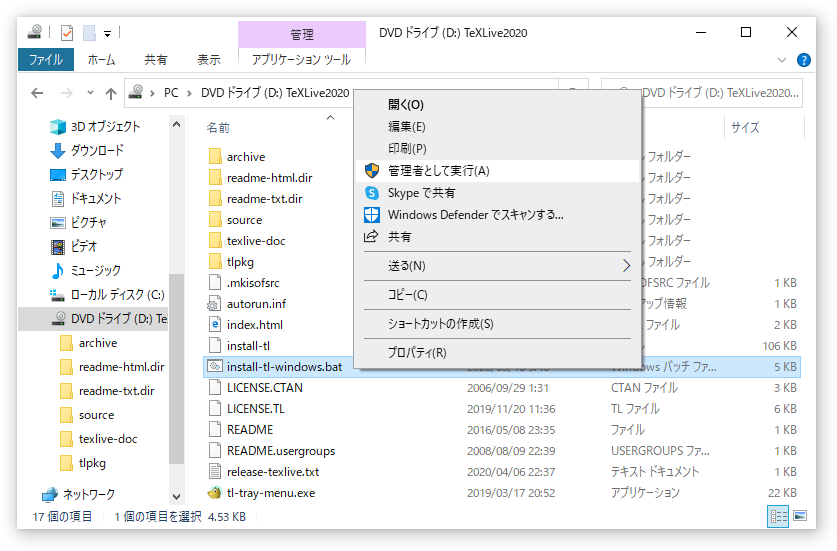Switch to the ホーム ribbon tab
This screenshot has height=551, width=837.
pyautogui.click(x=101, y=59)
